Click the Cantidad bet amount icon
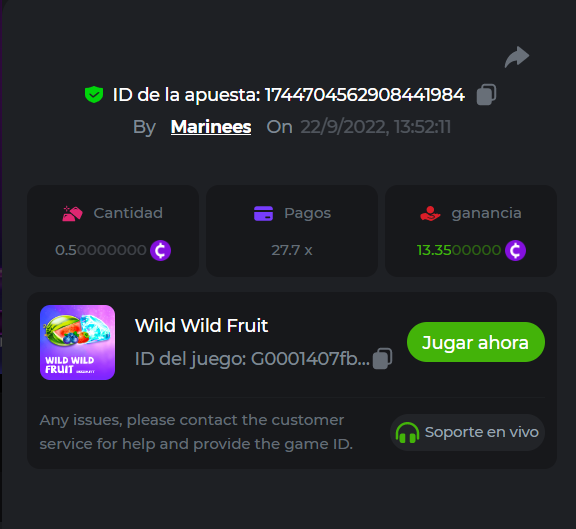Viewport: 576px width, 529px height. (72, 213)
